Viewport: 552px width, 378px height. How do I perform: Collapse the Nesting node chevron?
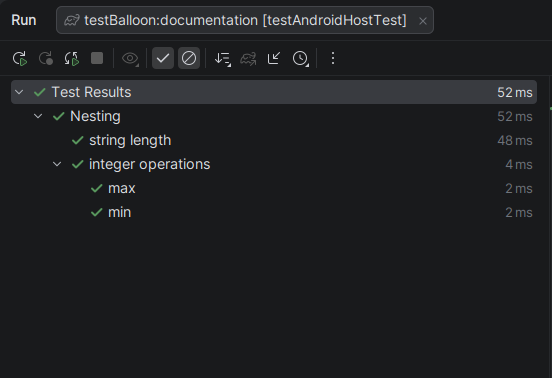(38, 116)
